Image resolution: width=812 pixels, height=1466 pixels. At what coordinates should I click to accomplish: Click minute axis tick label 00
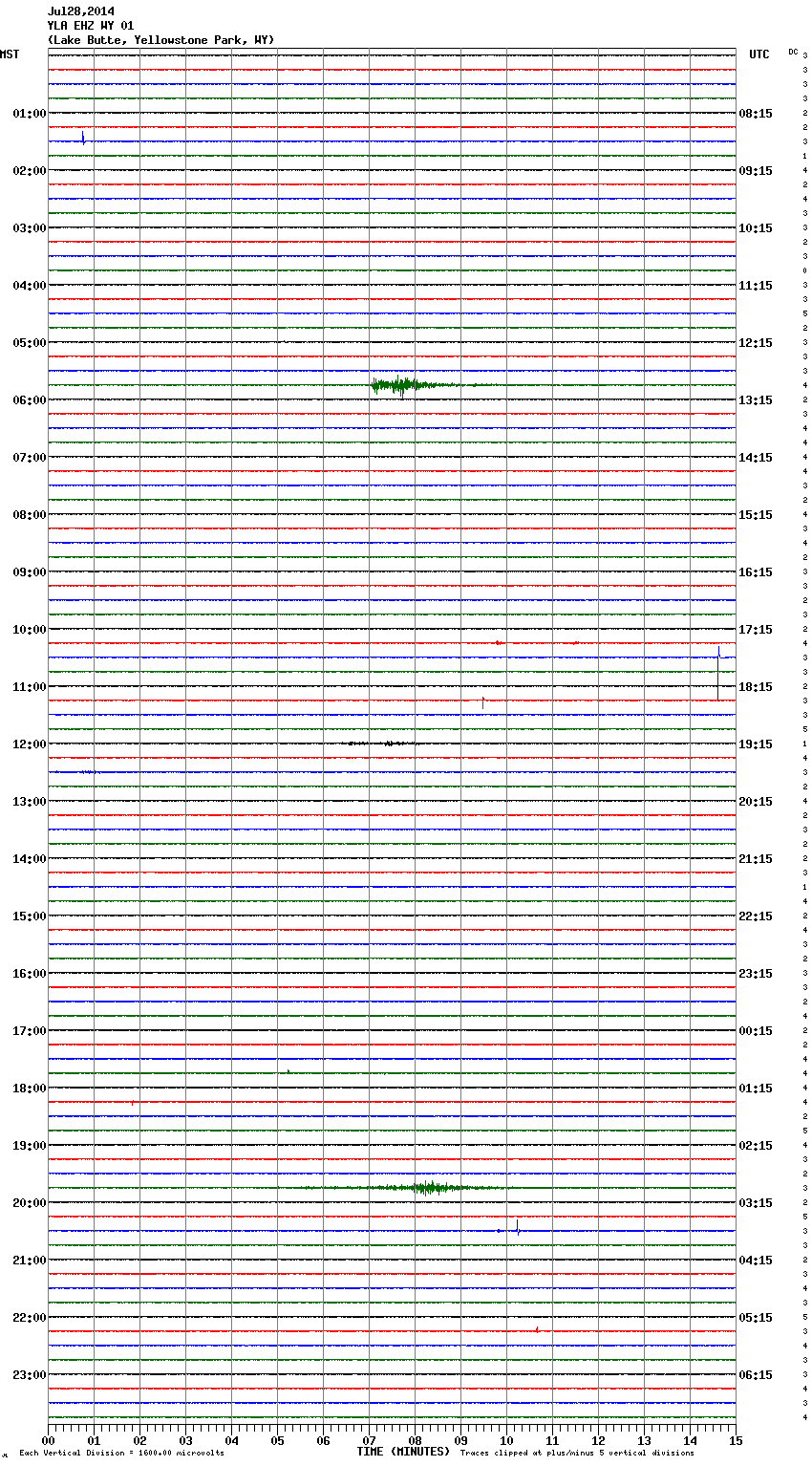pyautogui.click(x=48, y=1440)
